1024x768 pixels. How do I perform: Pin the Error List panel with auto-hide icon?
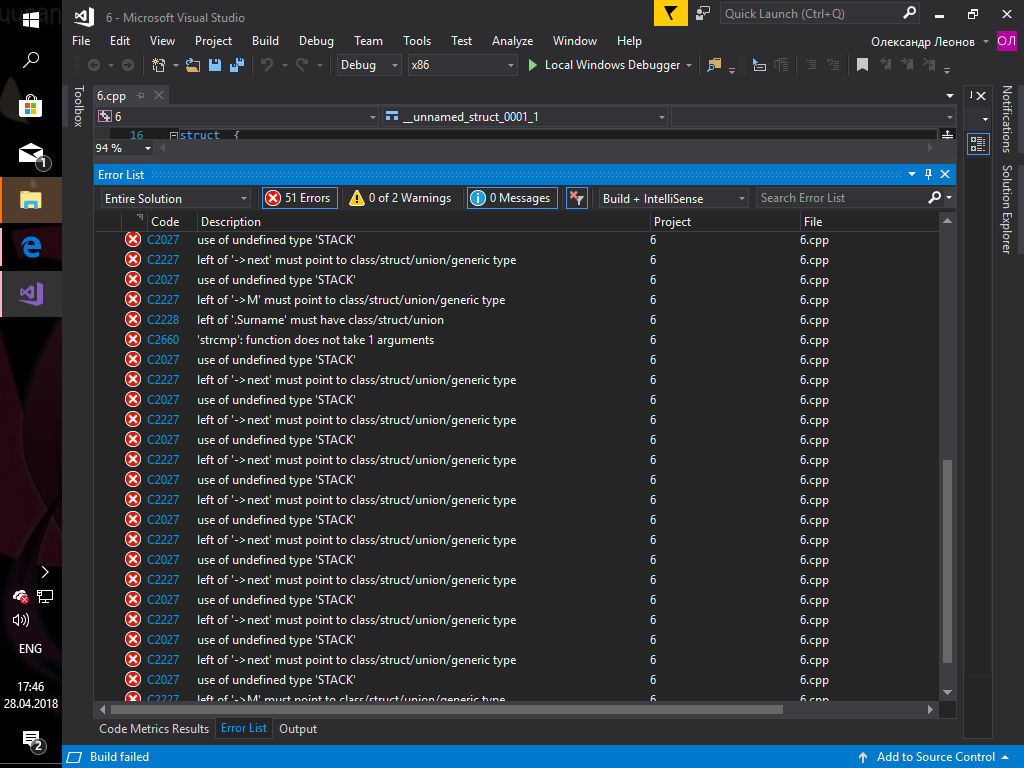point(928,175)
